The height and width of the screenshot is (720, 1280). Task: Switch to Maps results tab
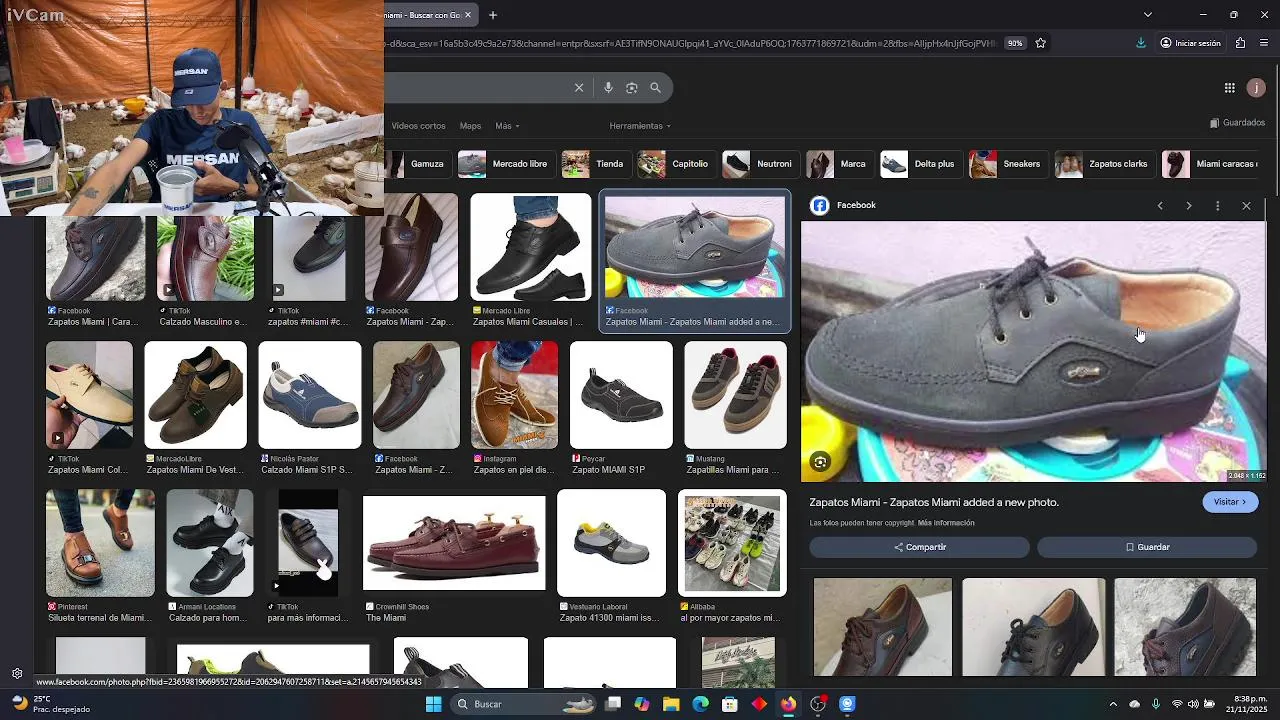pyautogui.click(x=470, y=126)
